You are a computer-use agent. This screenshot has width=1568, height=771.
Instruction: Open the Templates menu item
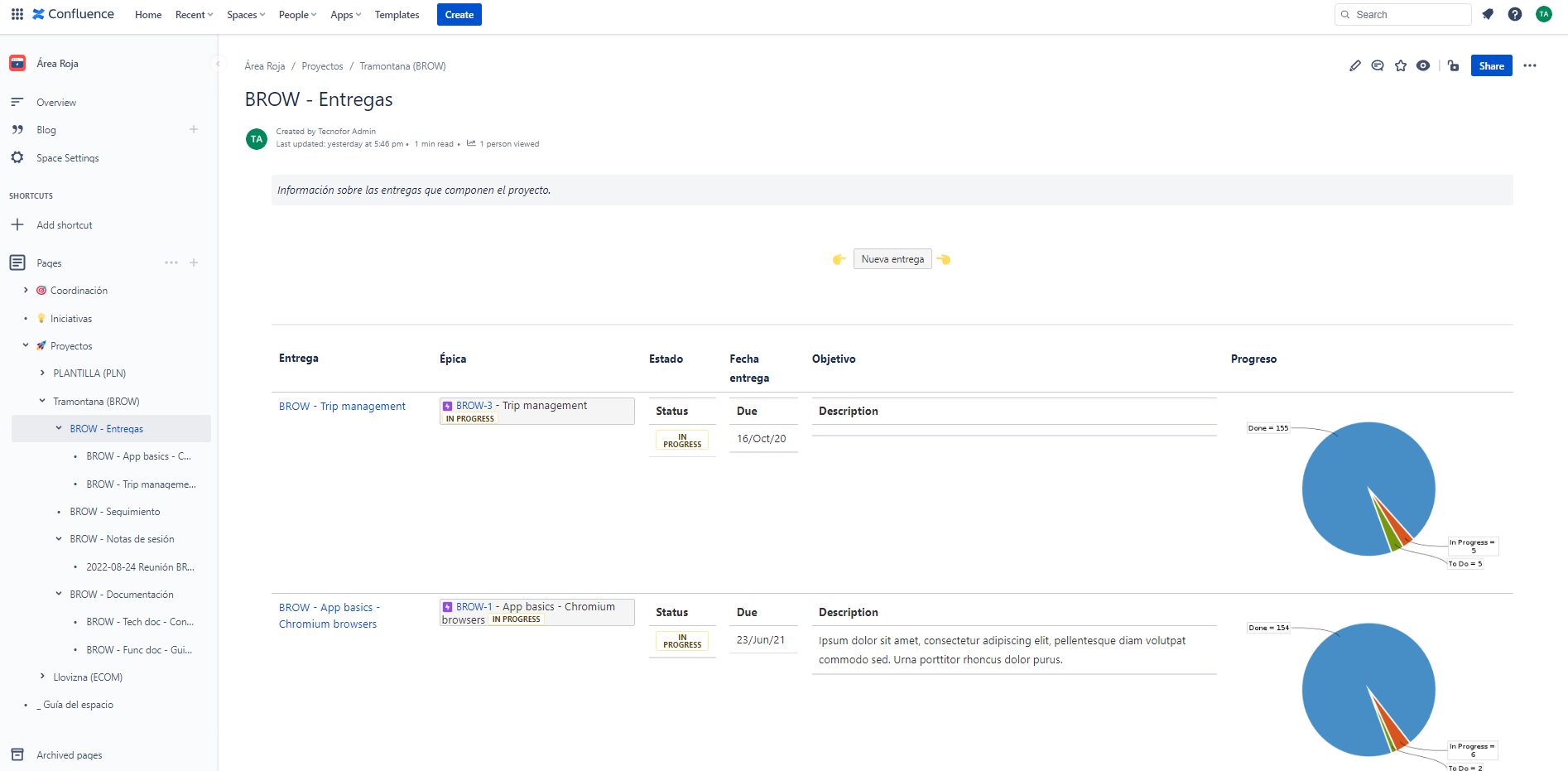click(397, 15)
